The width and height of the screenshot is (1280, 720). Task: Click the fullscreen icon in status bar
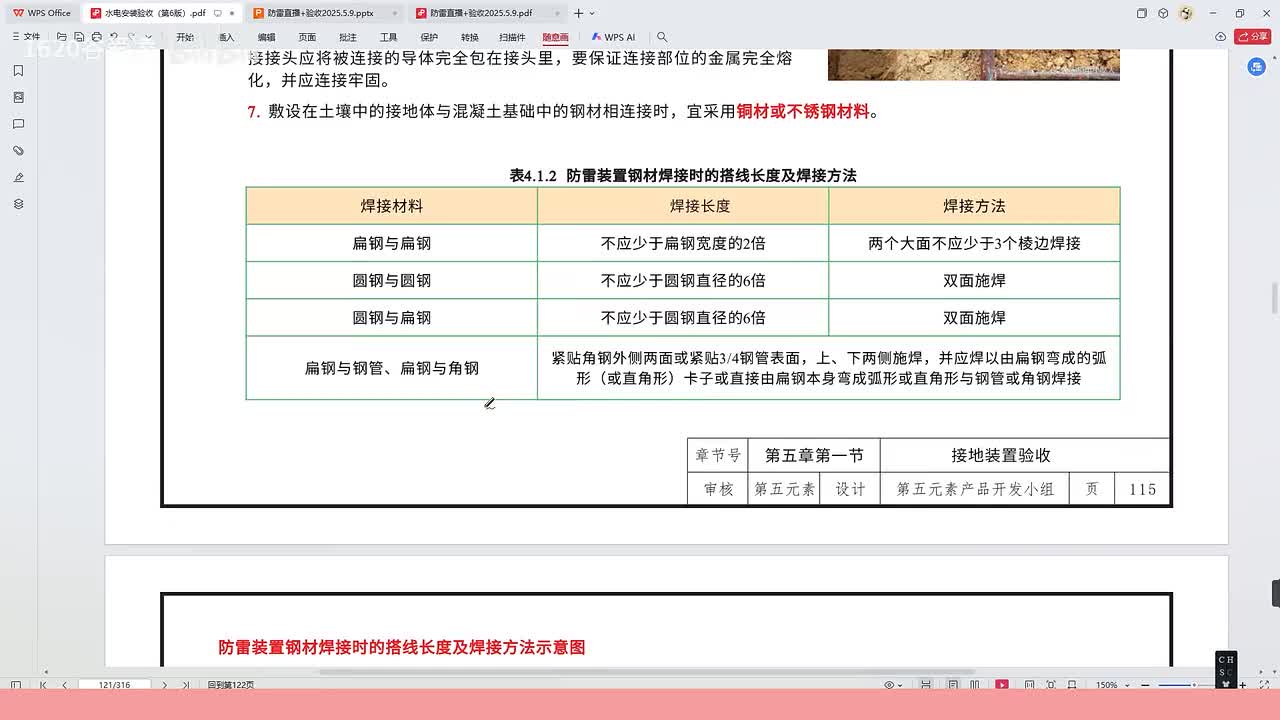click(1264, 685)
